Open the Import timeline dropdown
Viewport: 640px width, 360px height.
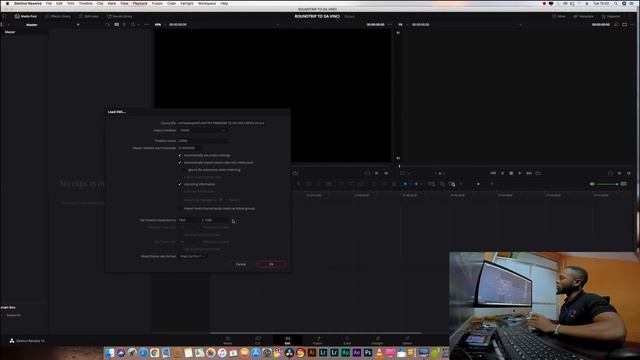pos(202,131)
